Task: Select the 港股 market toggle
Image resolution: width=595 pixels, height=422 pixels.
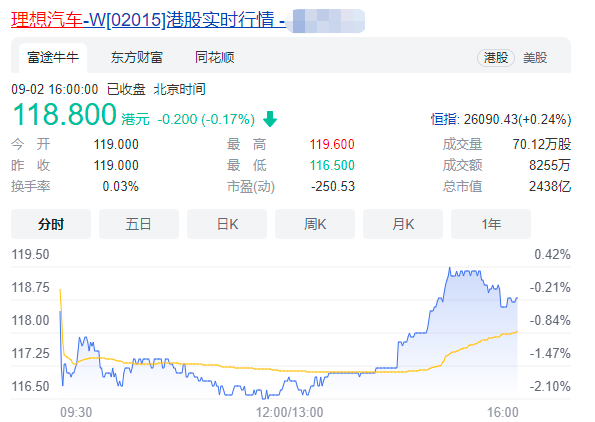Action: [496, 58]
